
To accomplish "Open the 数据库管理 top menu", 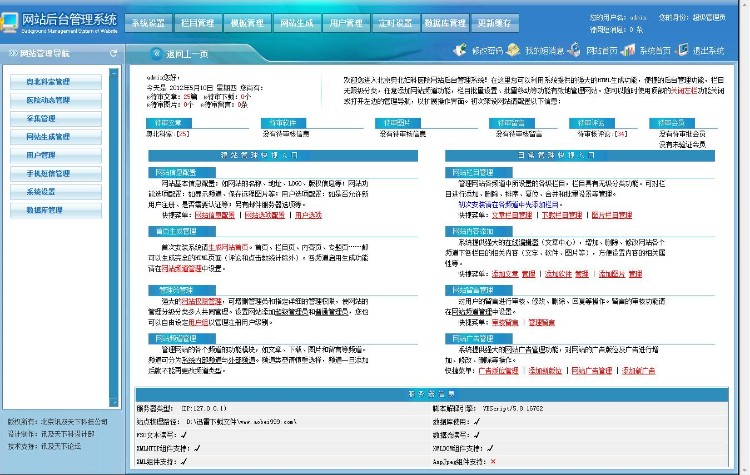I will point(445,23).
